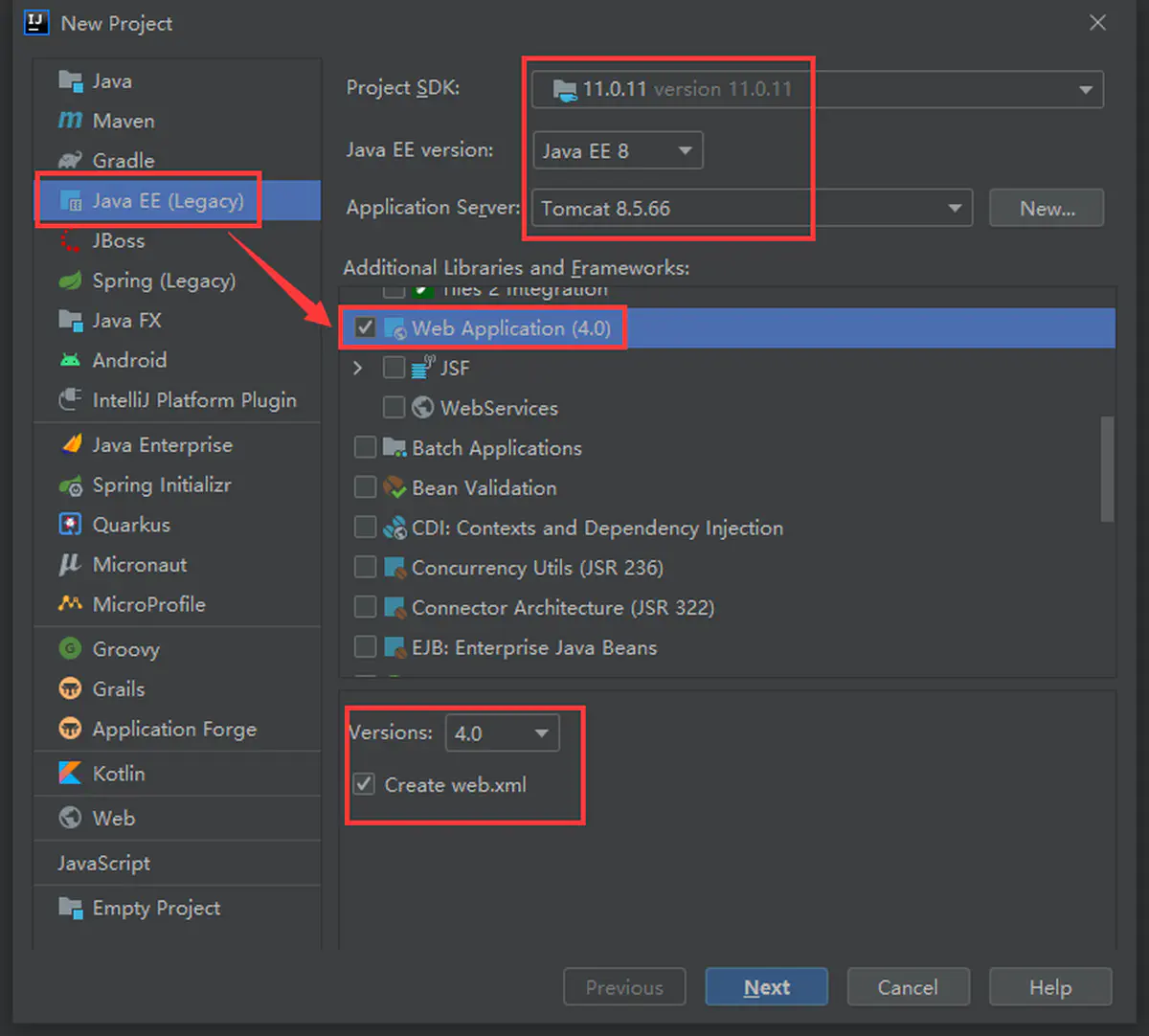Click the red JBoss icon

(x=70, y=240)
